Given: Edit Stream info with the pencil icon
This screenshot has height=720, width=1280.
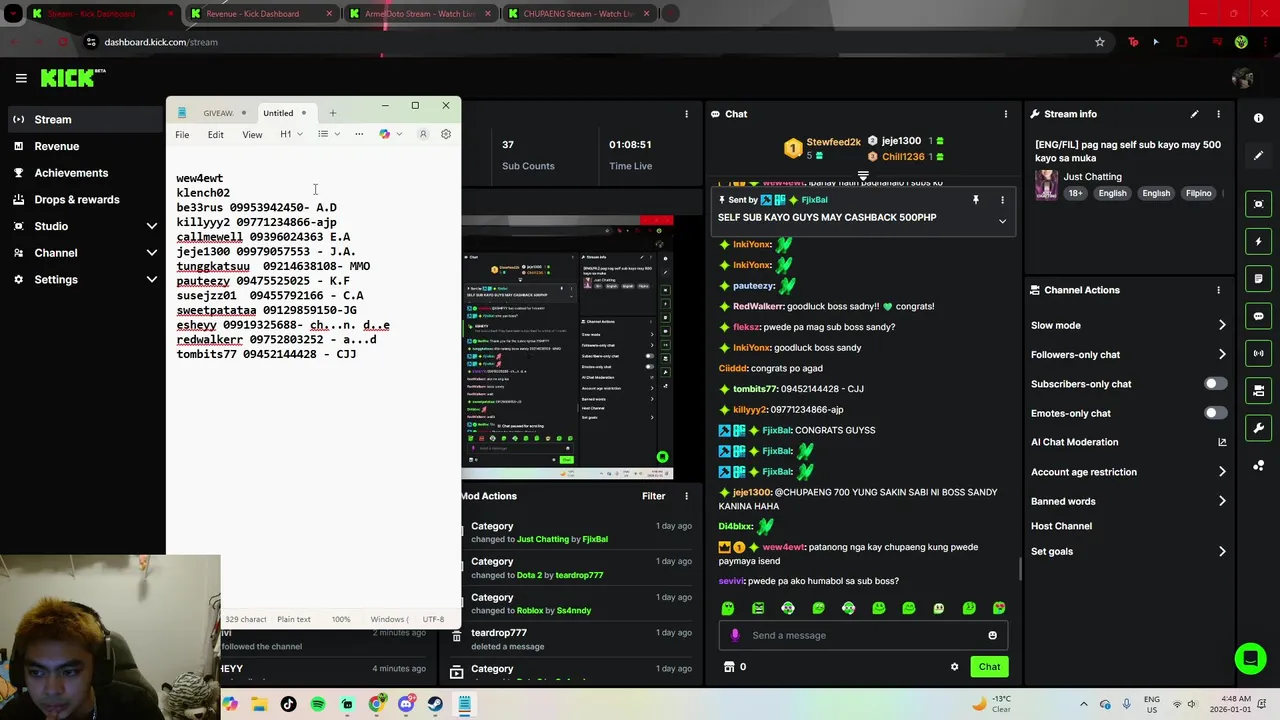Looking at the screenshot, I should click(1194, 114).
